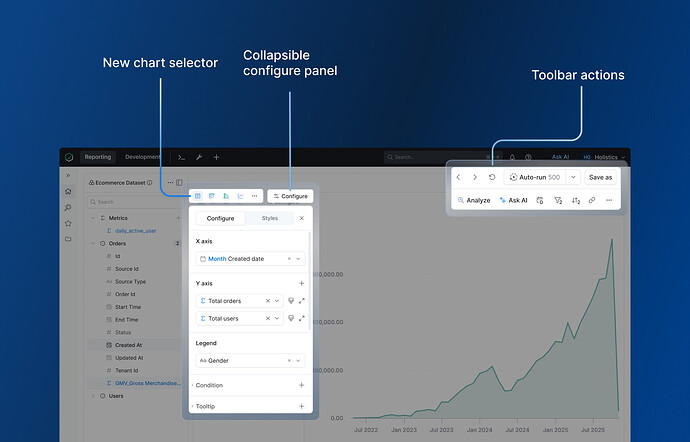Toggle the Configure panel button

tap(290, 196)
